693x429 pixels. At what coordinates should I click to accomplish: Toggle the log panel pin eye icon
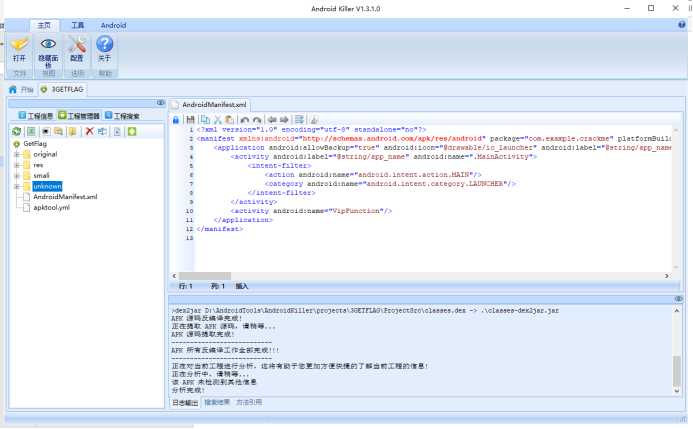point(678,299)
